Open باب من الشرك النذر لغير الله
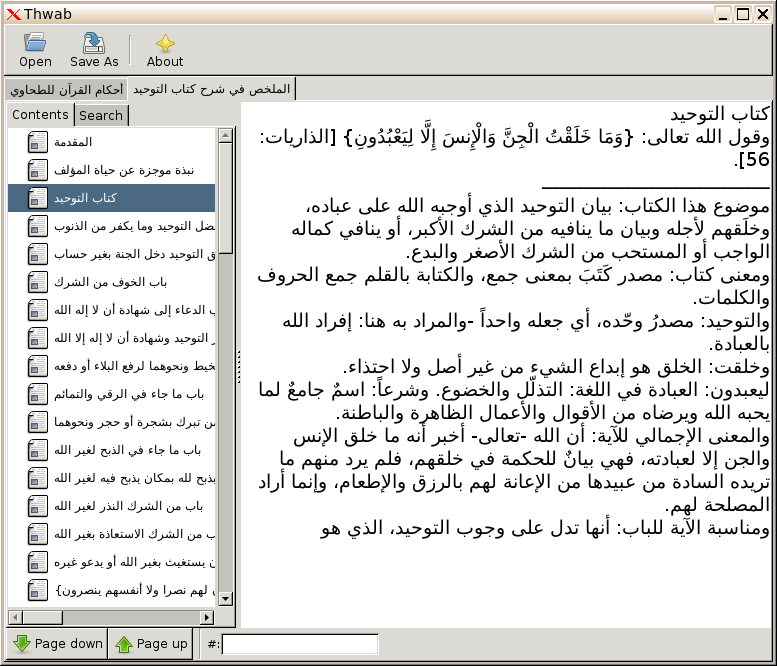This screenshot has height=666, width=777. pos(128,506)
